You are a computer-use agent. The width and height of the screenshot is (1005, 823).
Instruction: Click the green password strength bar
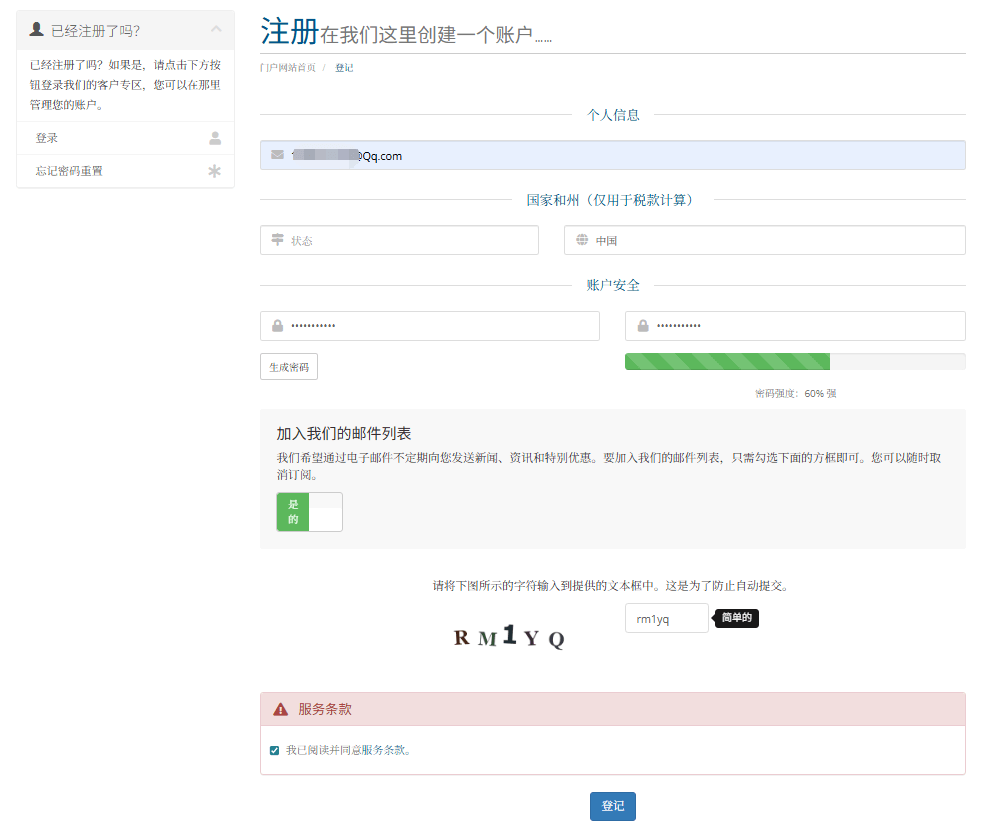[727, 362]
